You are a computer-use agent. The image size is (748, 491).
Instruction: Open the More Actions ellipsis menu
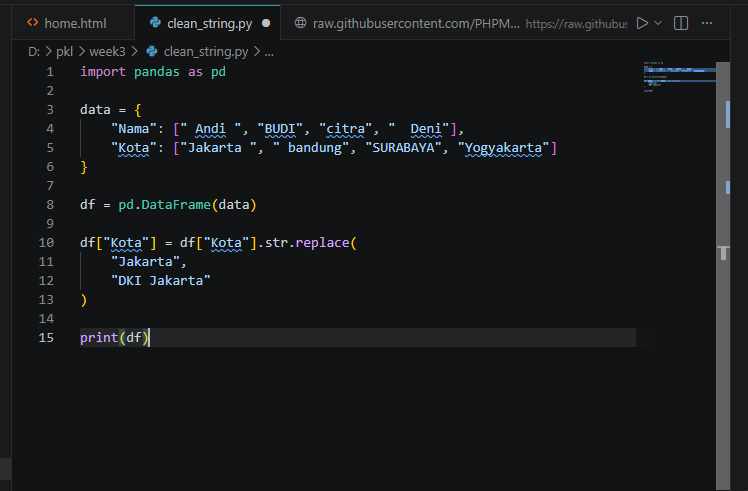coord(707,23)
